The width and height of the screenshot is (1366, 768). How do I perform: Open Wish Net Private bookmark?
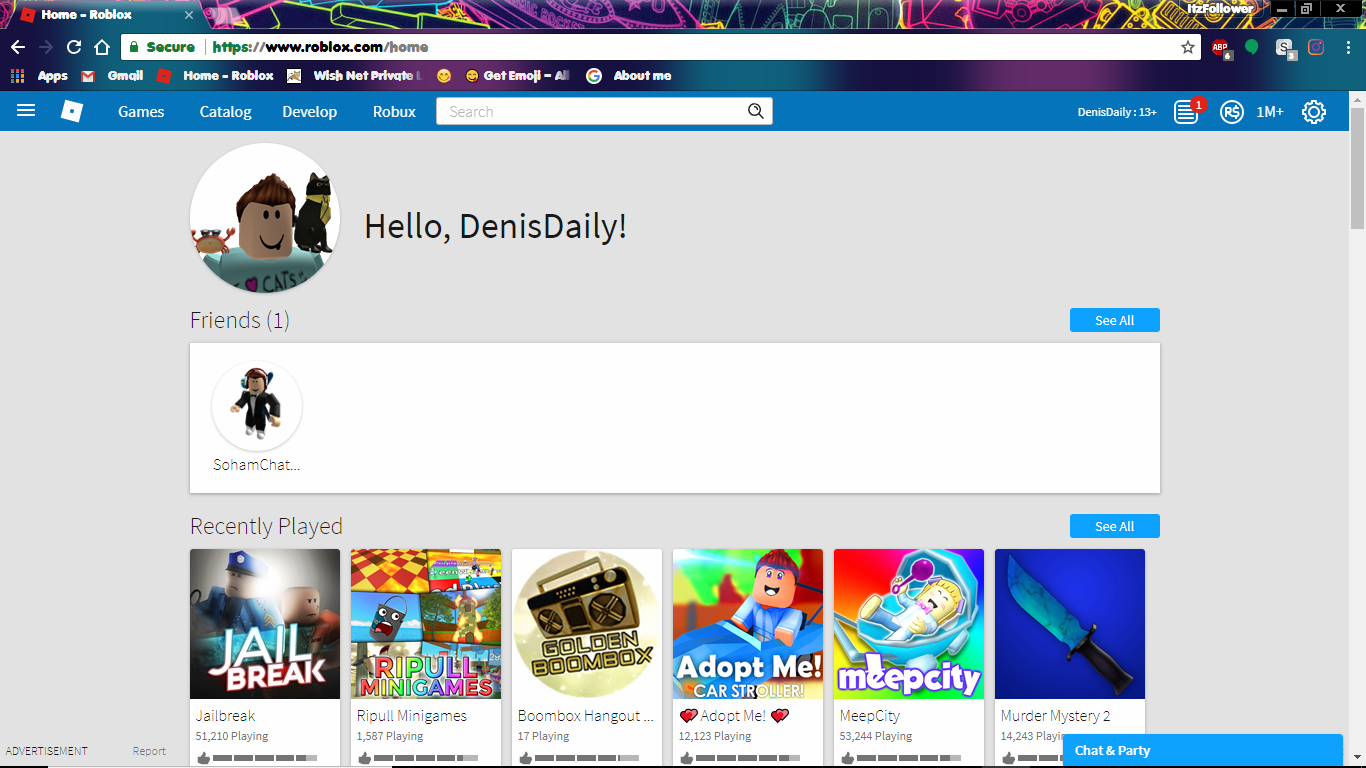click(x=355, y=75)
